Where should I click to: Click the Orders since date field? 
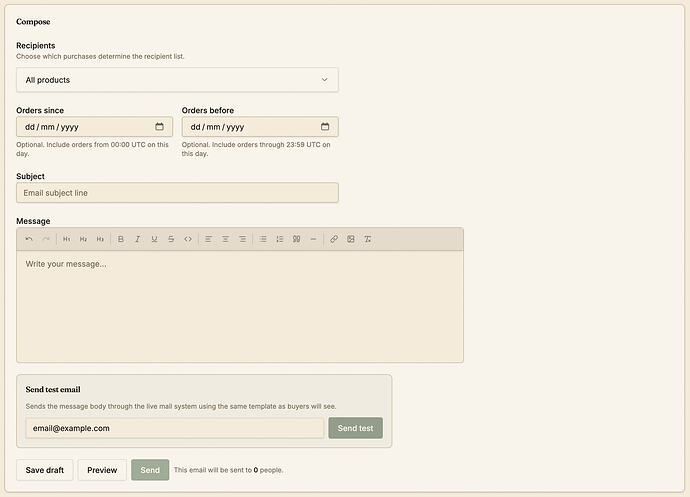click(x=94, y=127)
